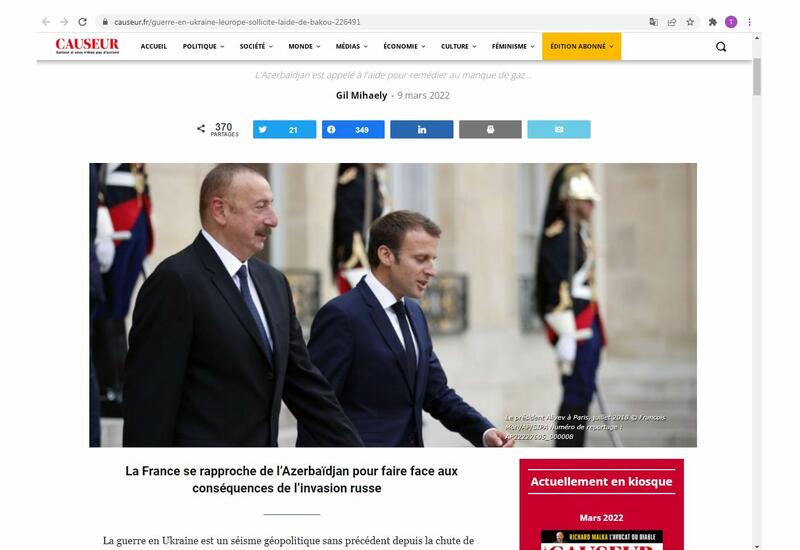Viewport: 800px width, 550px height.
Task: Reload the page with refresh icon
Action: 82,22
